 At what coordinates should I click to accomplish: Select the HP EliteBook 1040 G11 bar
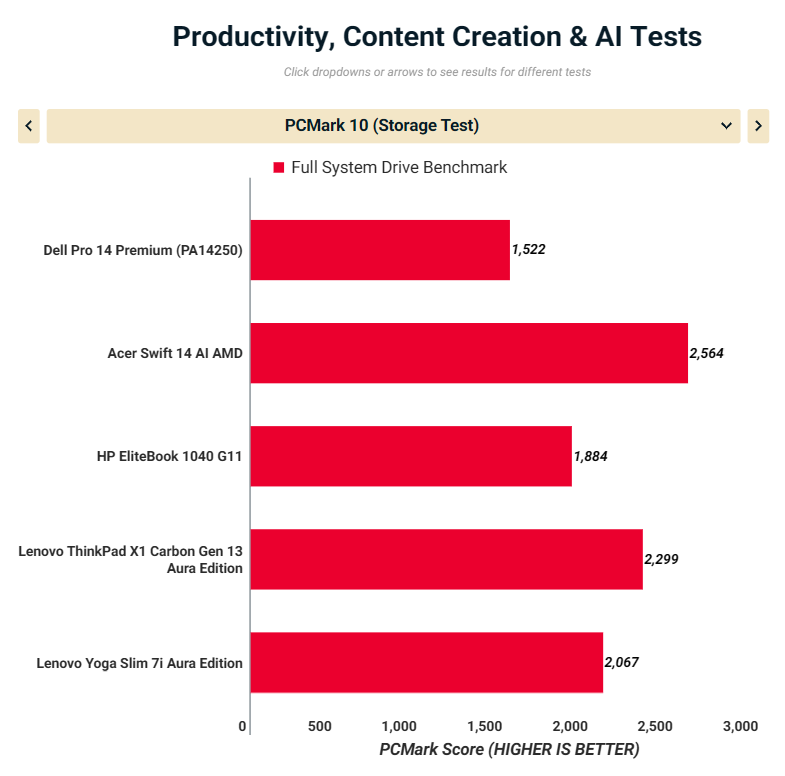410,456
